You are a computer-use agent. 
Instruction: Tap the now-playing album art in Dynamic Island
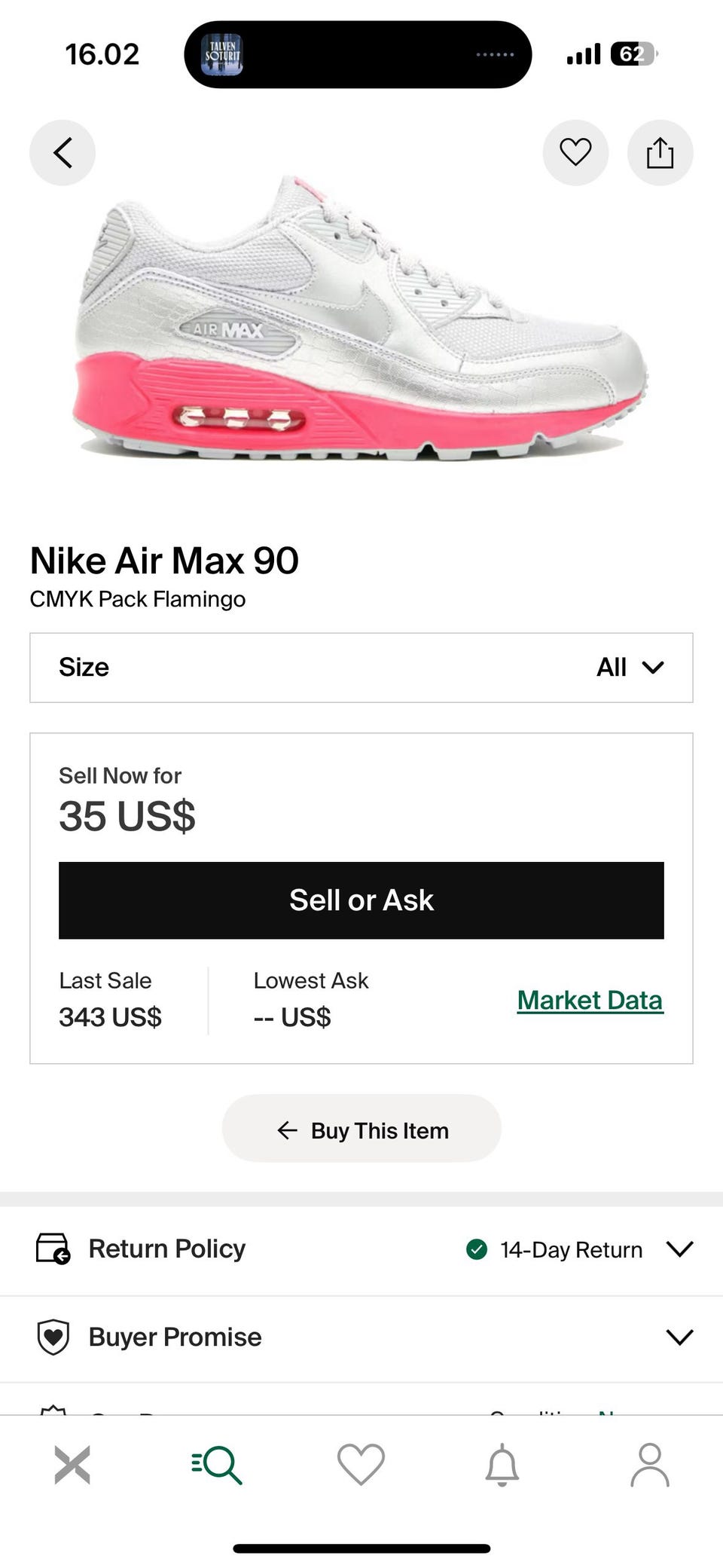[222, 54]
